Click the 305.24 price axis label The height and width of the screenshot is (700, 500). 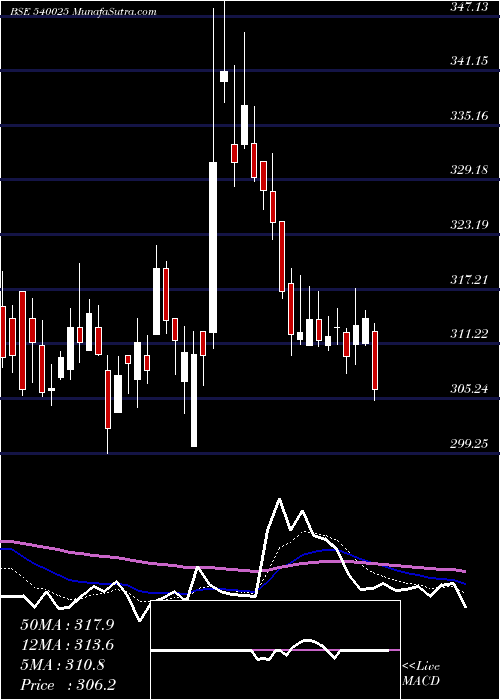pyautogui.click(x=469, y=389)
